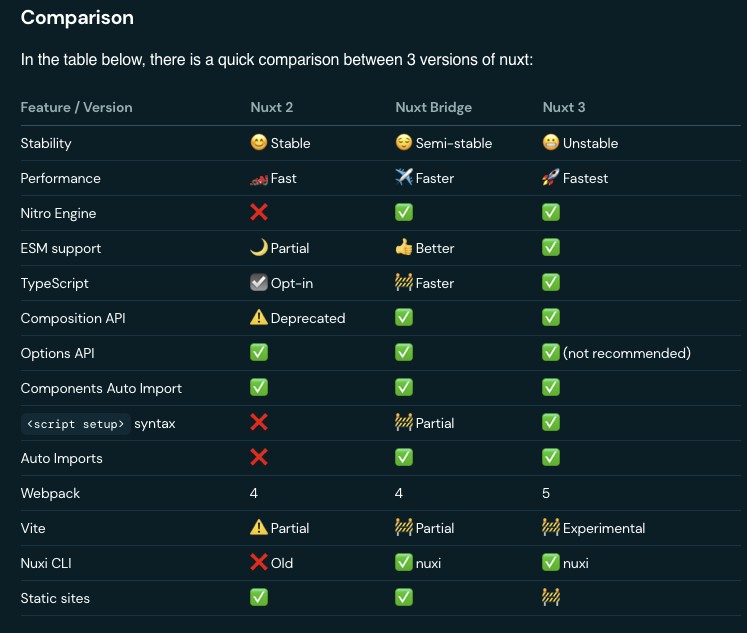Click the green check beside (not recommended)
This screenshot has width=747, height=633.
pos(551,353)
